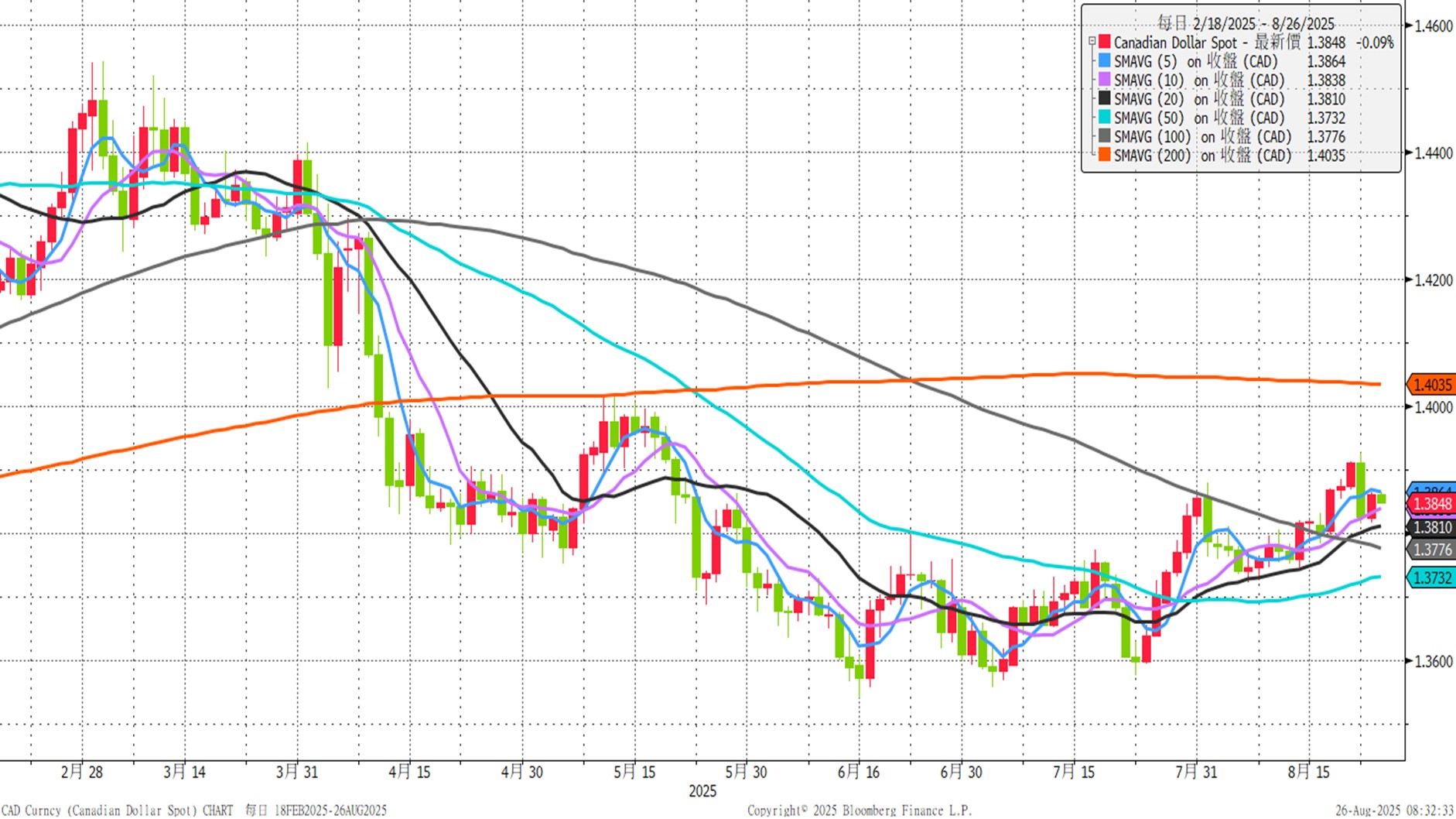1456x819 pixels.
Task: Select the SMAVG (100) legend row text
Action: click(1203, 137)
